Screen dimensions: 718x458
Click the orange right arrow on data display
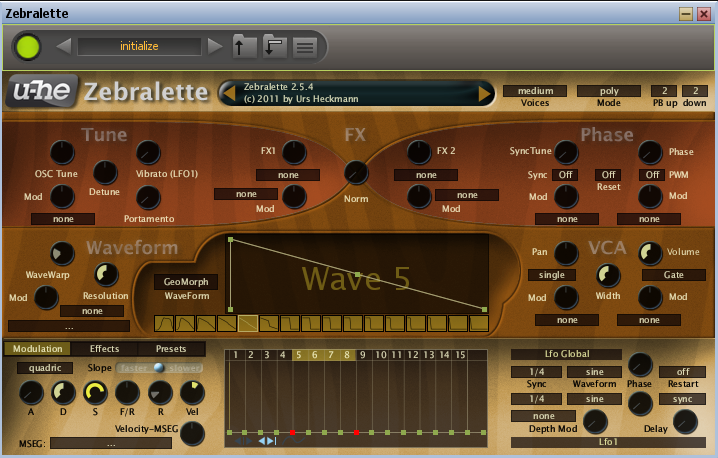point(485,93)
